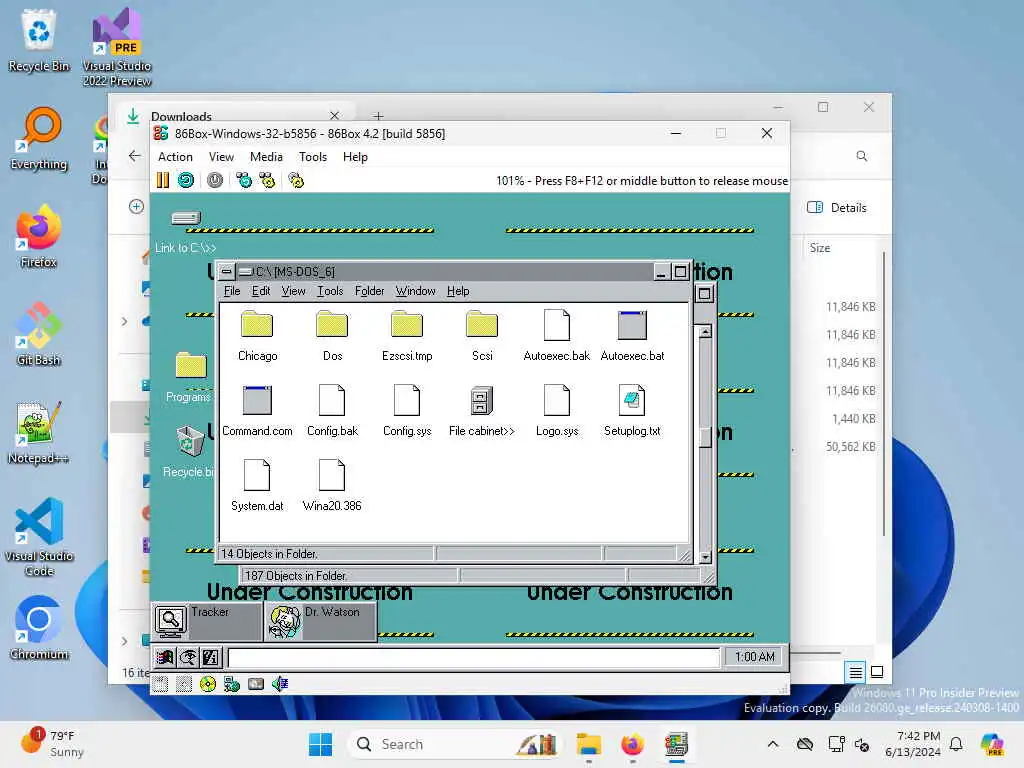
Task: Open Windows Start menu
Action: 320,744
